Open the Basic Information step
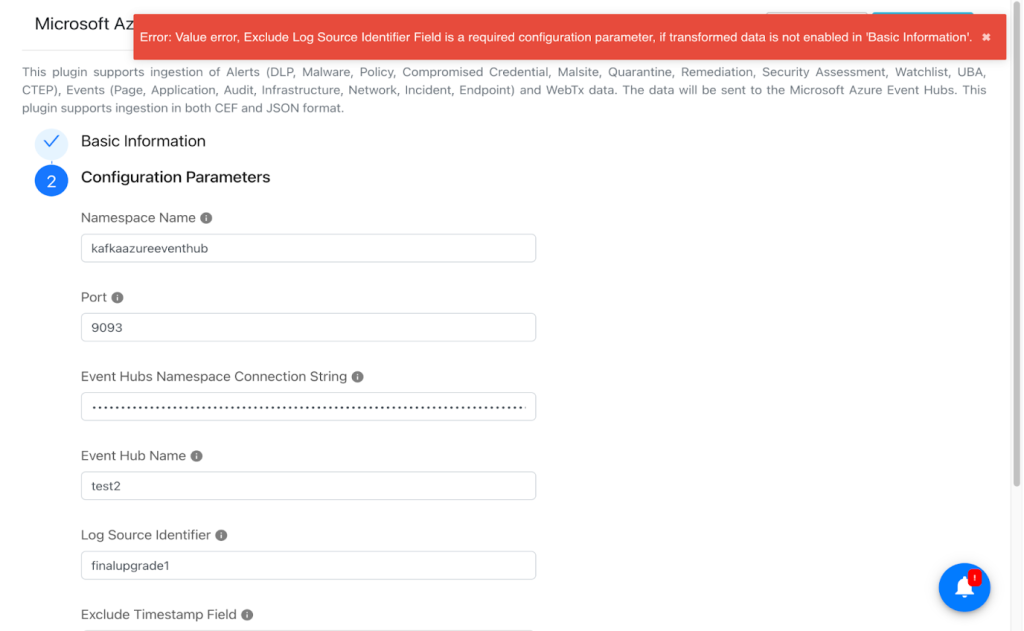The height and width of the screenshot is (631, 1024). click(143, 141)
